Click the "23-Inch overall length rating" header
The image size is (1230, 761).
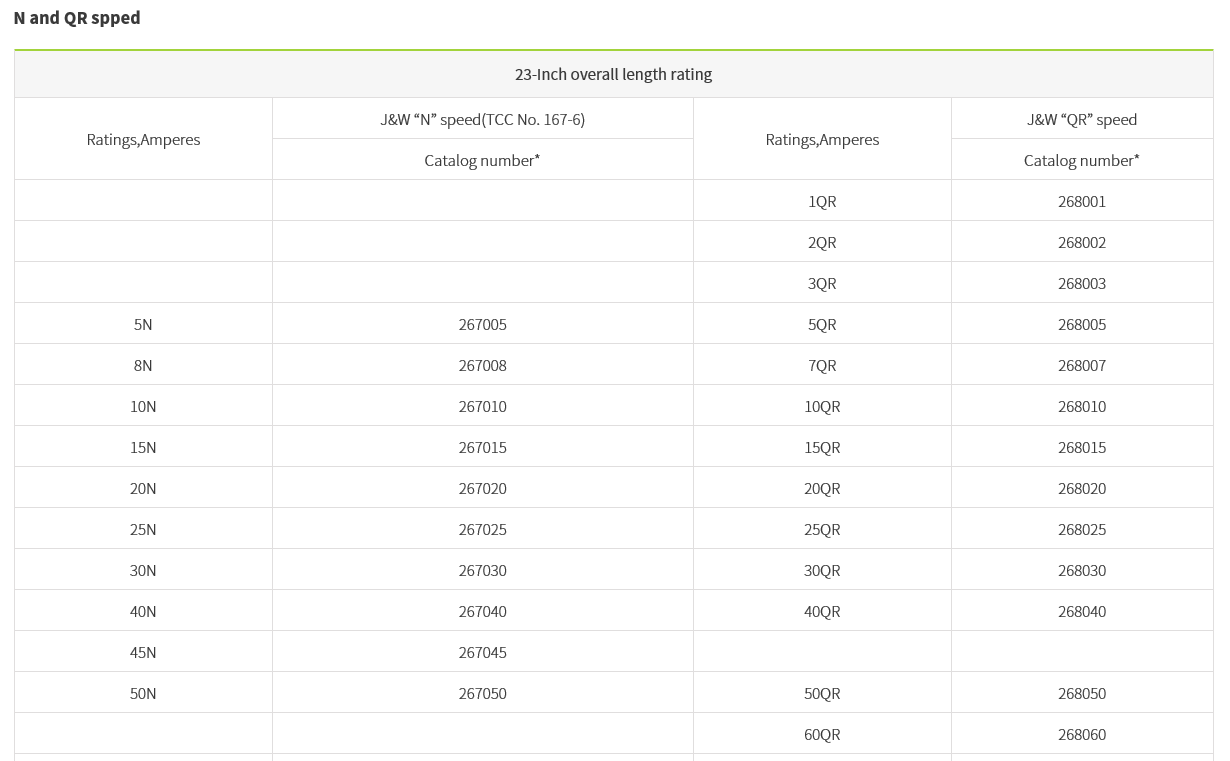coord(613,74)
